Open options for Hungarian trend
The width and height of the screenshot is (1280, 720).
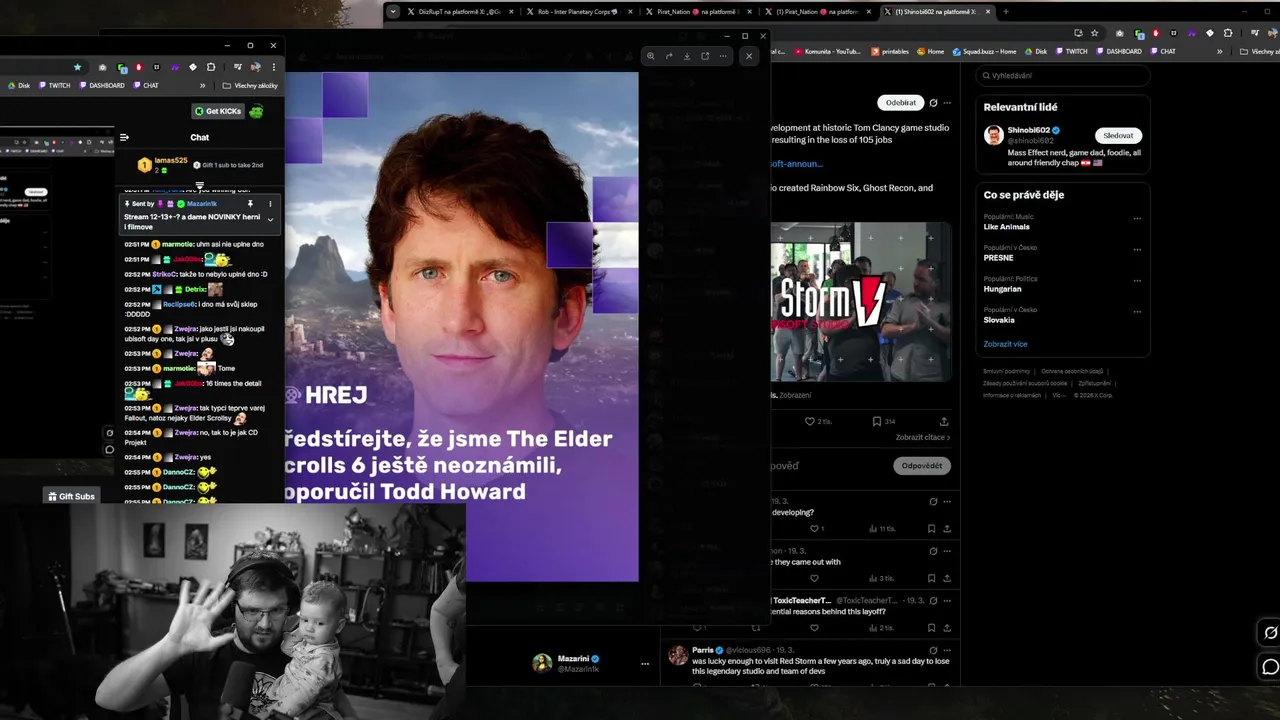point(1137,280)
